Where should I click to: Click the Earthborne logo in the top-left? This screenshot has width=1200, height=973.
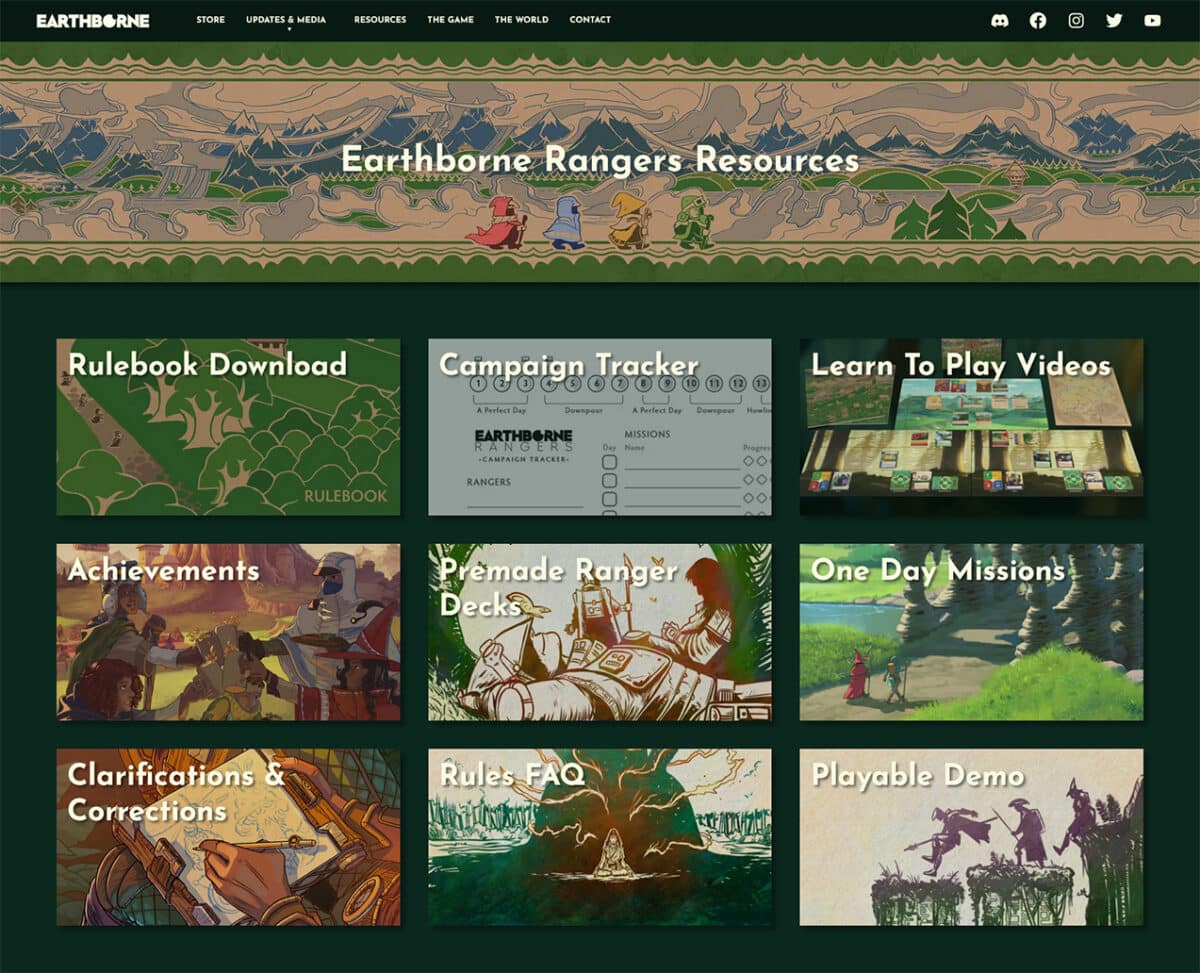(x=91, y=19)
